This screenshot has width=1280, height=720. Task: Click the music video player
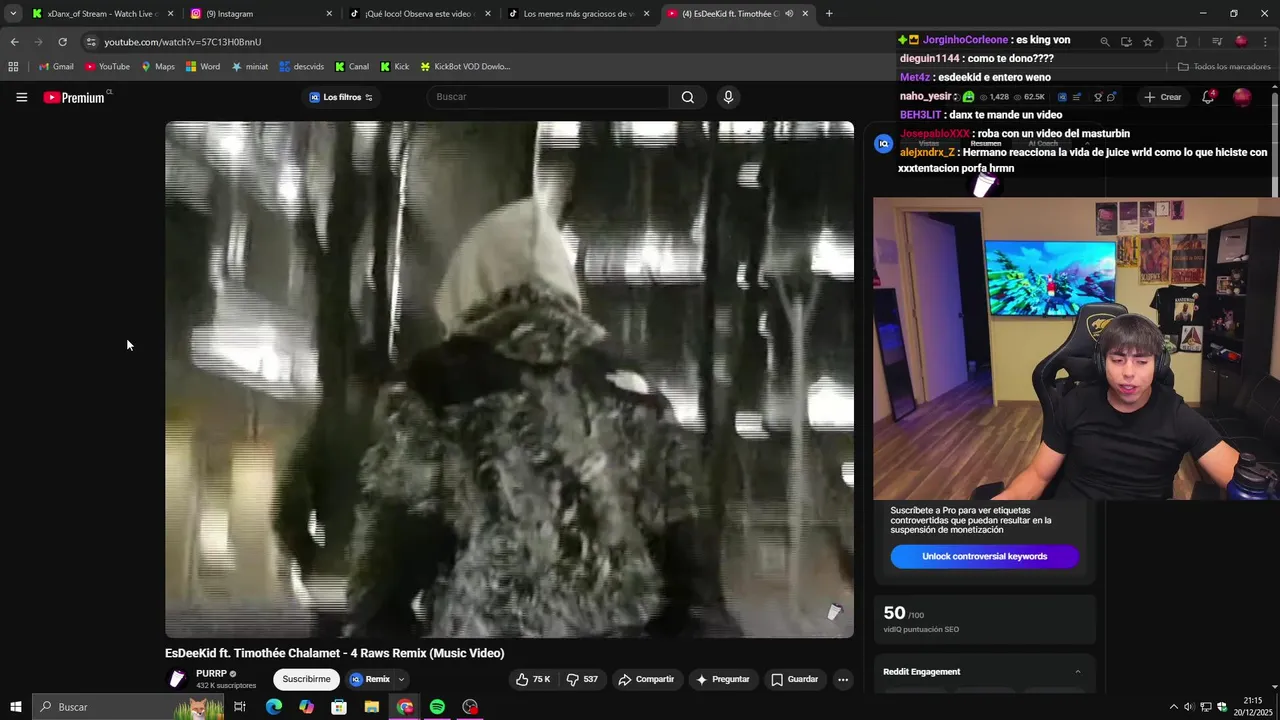[509, 379]
